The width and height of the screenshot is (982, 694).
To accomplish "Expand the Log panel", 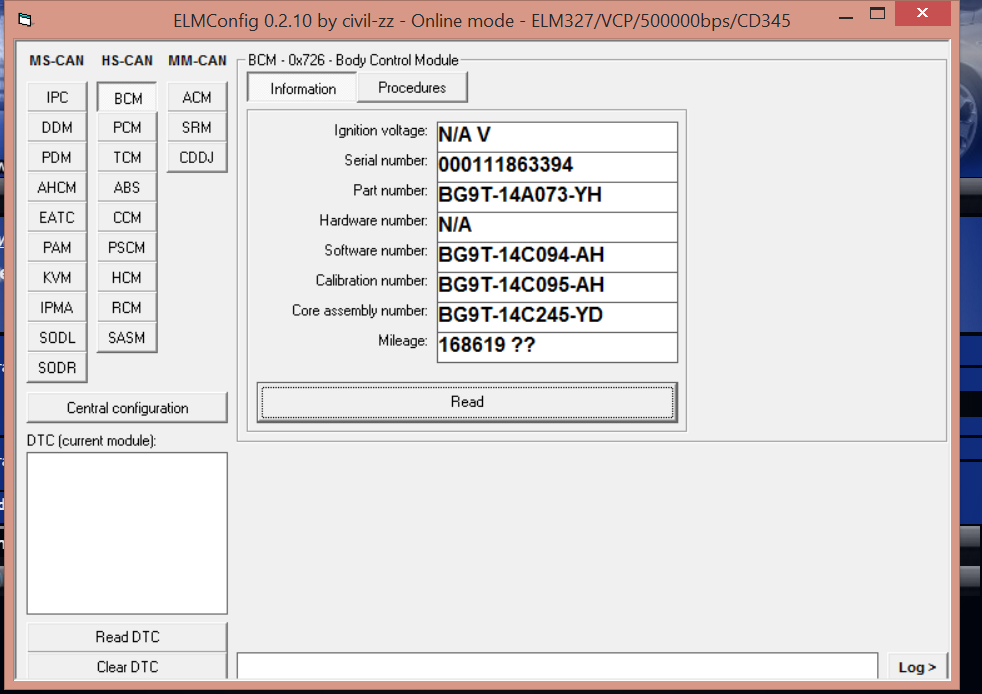I will pos(917,667).
